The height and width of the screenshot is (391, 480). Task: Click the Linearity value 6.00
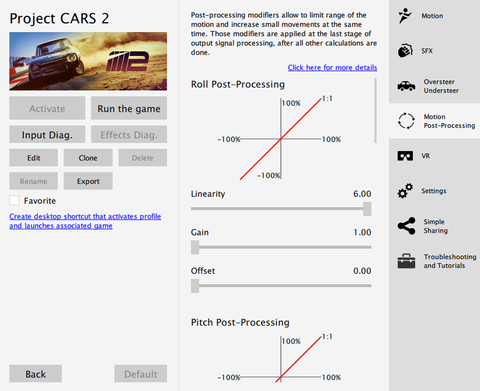[362, 194]
